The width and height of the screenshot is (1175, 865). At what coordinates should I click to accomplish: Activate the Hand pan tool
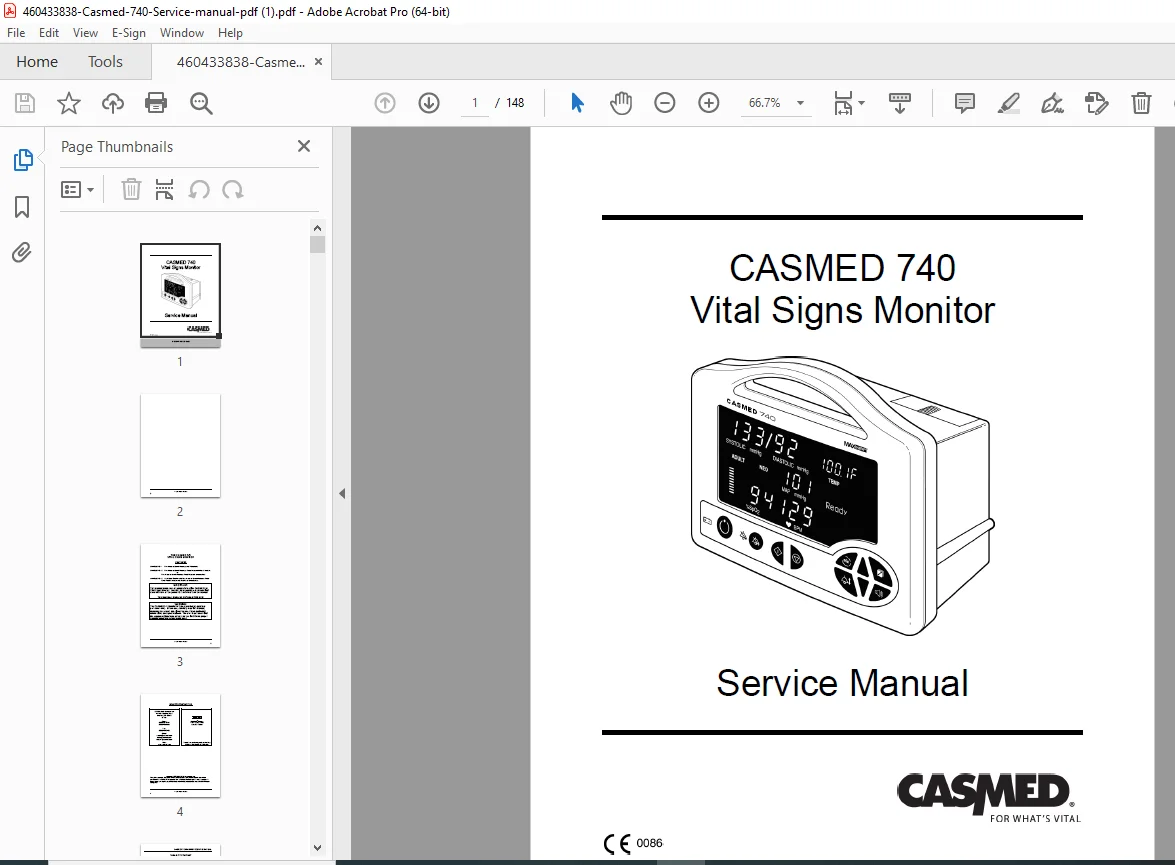pos(620,103)
